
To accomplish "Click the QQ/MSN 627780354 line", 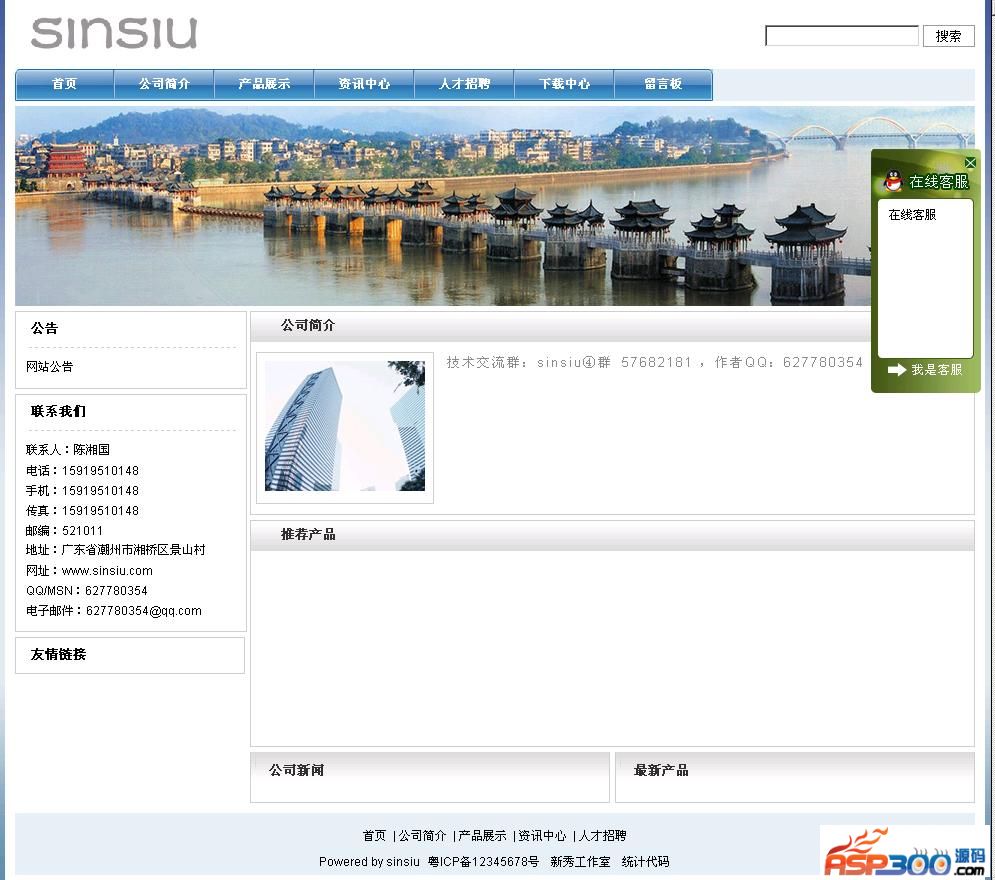I will [87, 591].
